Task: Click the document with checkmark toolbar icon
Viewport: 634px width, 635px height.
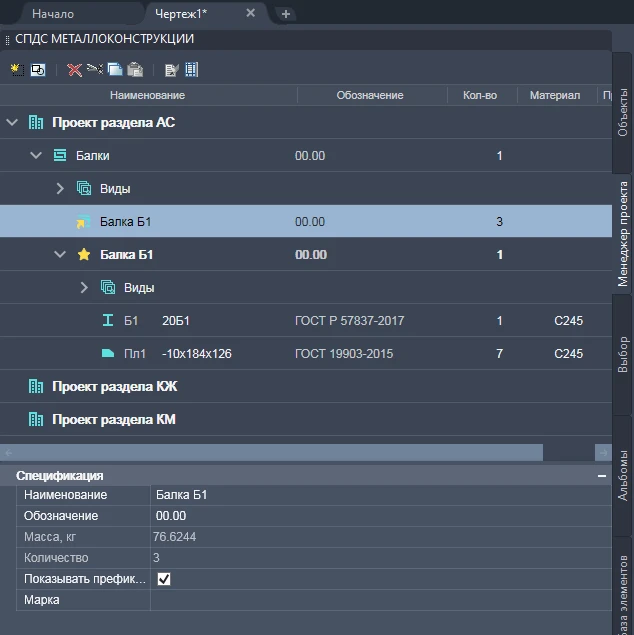Action: 171,70
